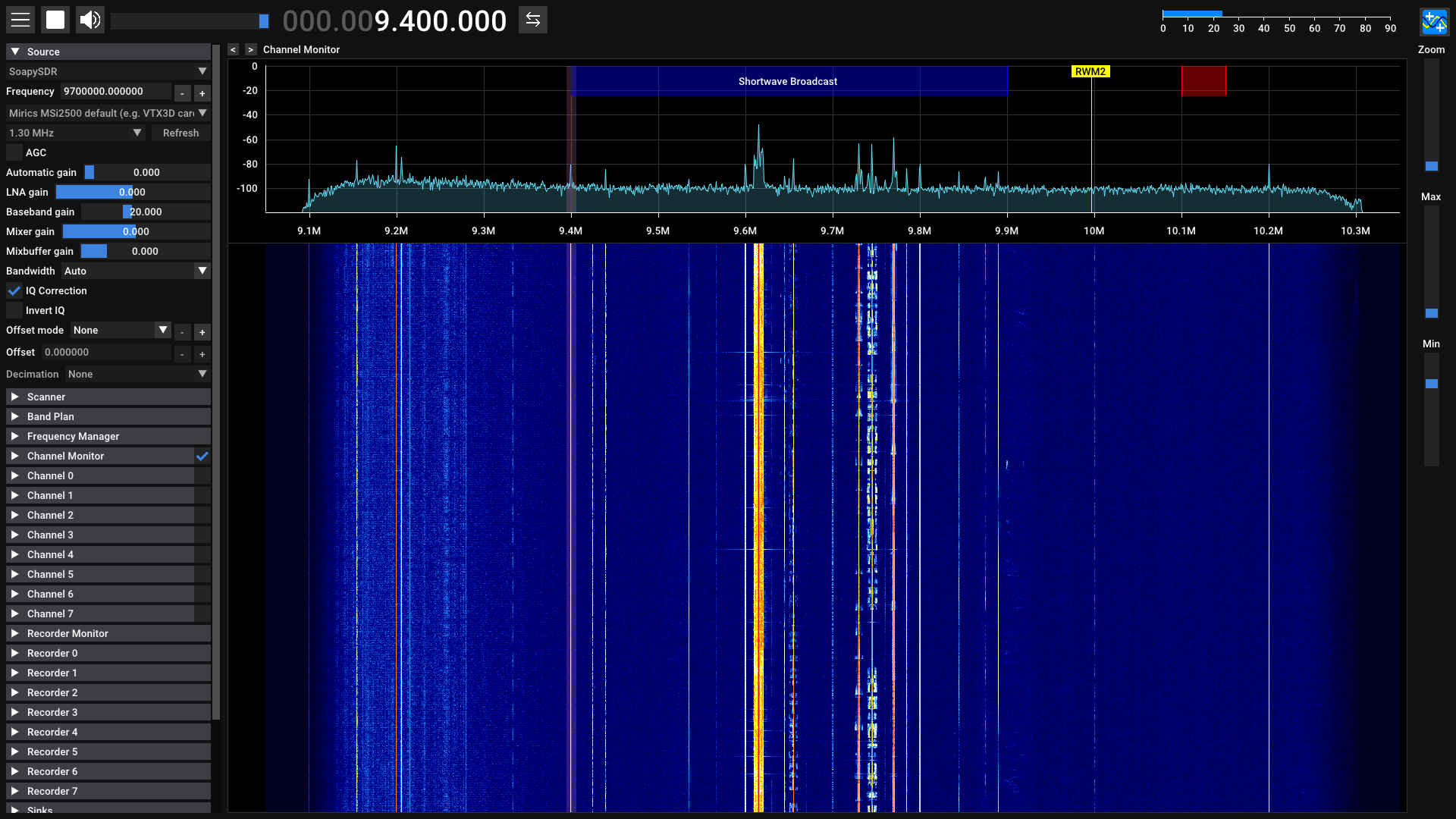Open the 1.30 MHz sample rate dropdown

(x=75, y=133)
